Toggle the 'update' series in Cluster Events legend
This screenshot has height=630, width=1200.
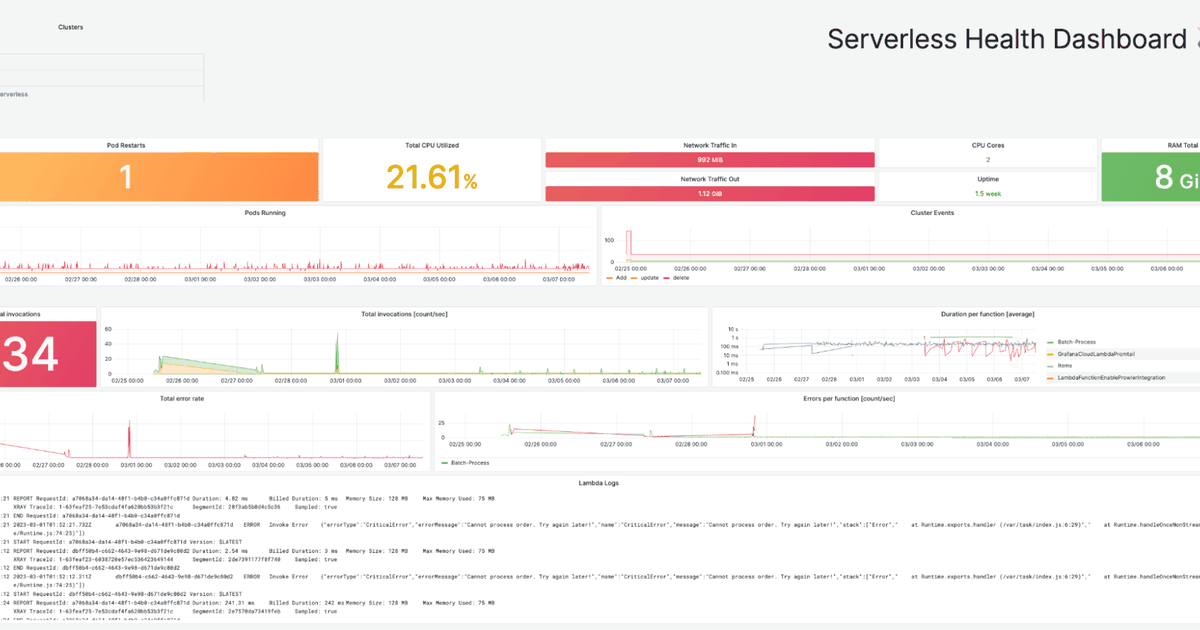650,277
